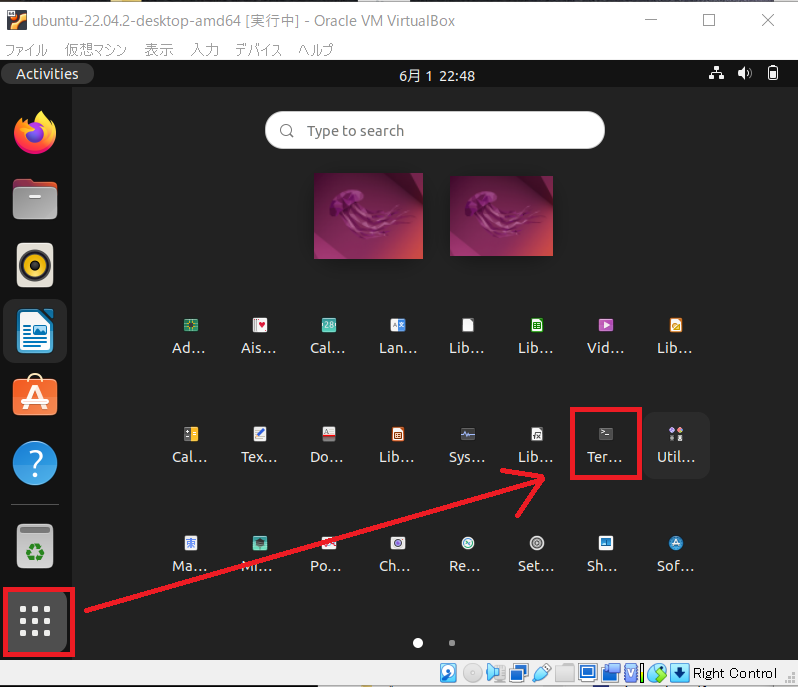Click the Activities button
This screenshot has width=798, height=687.
coord(47,74)
